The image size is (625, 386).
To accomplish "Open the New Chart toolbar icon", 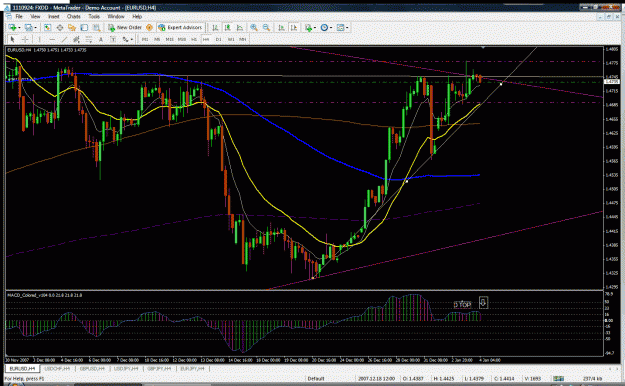I will 12,27.
